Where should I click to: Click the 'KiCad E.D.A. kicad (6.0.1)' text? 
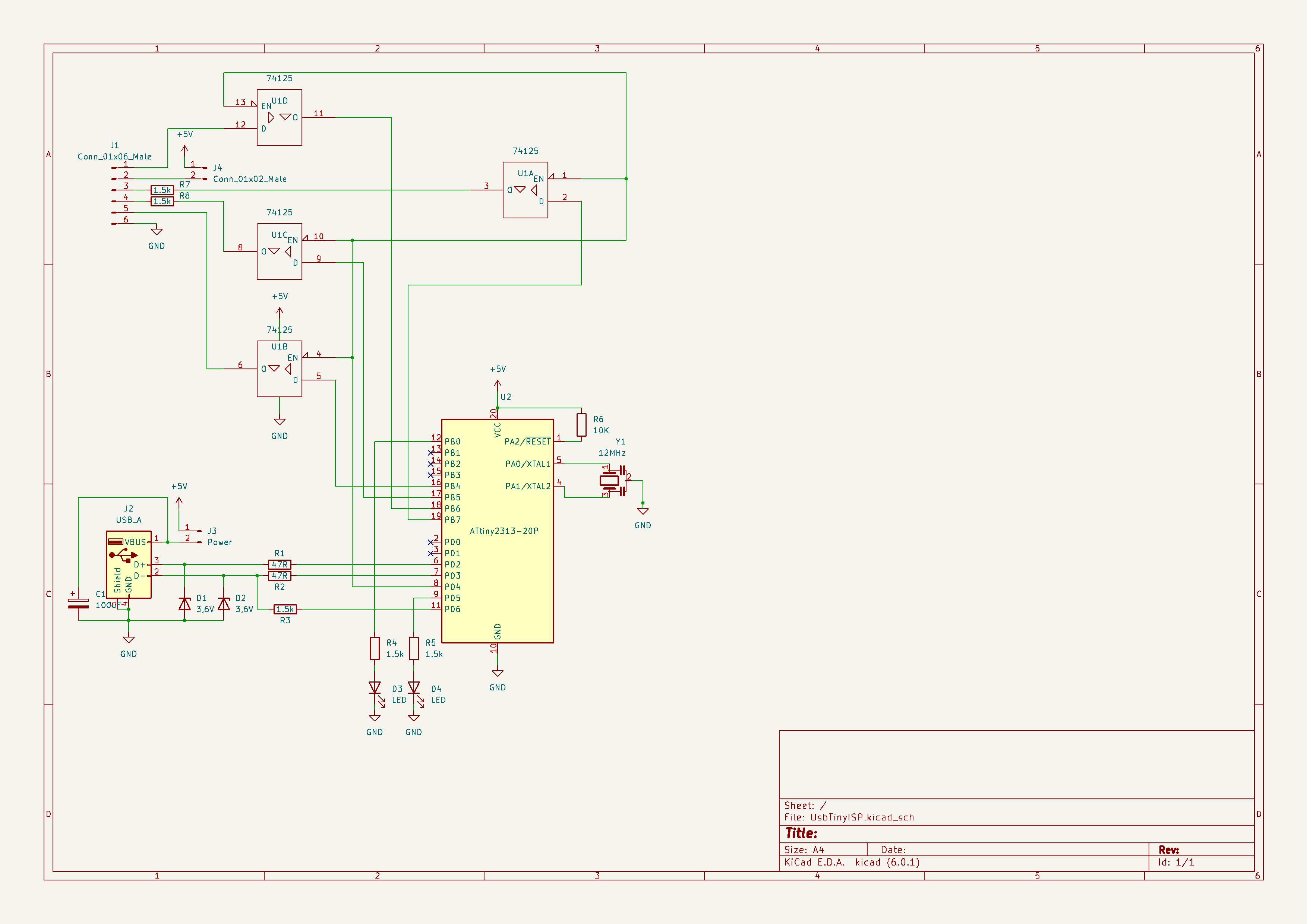[x=852, y=862]
